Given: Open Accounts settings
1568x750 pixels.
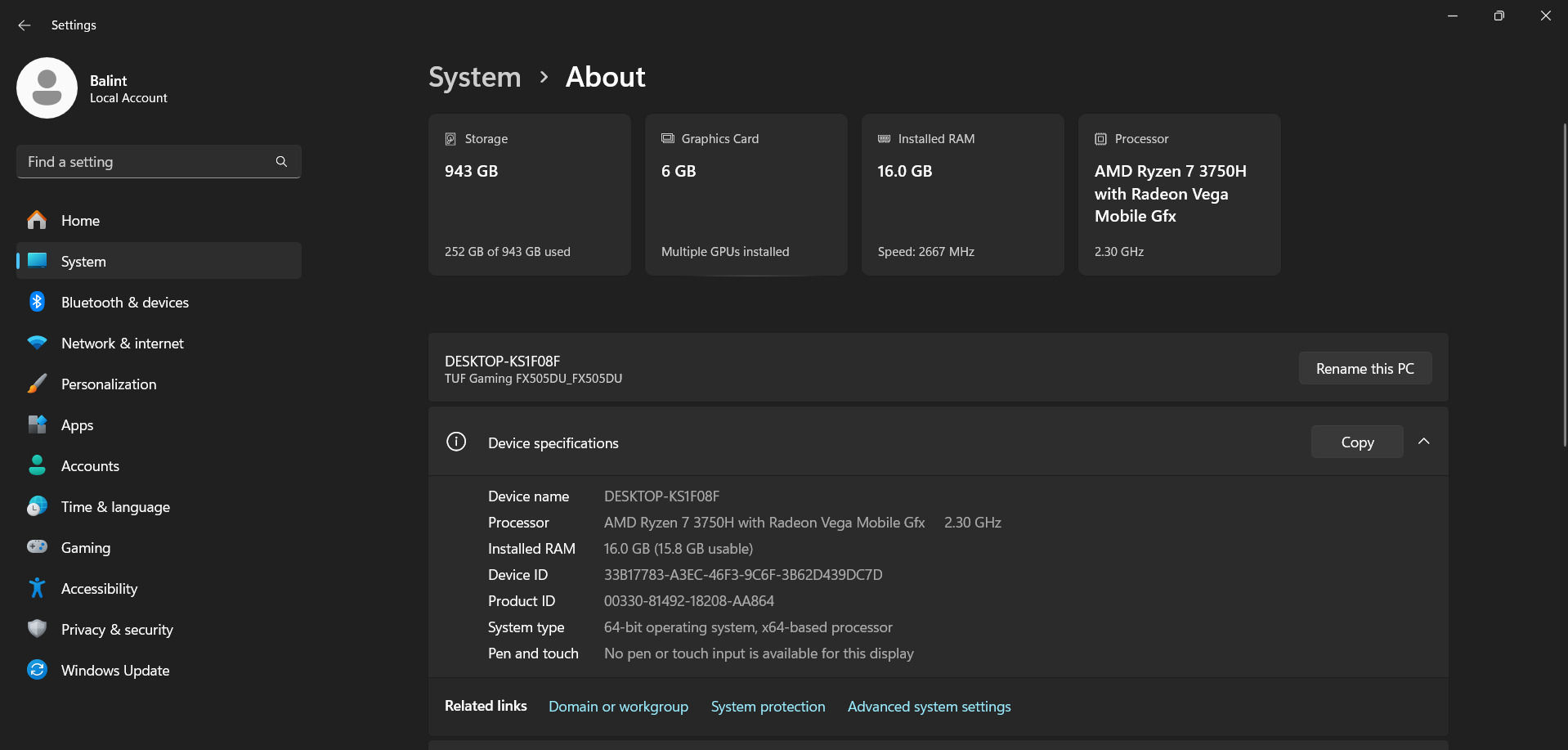Looking at the screenshot, I should [159, 465].
